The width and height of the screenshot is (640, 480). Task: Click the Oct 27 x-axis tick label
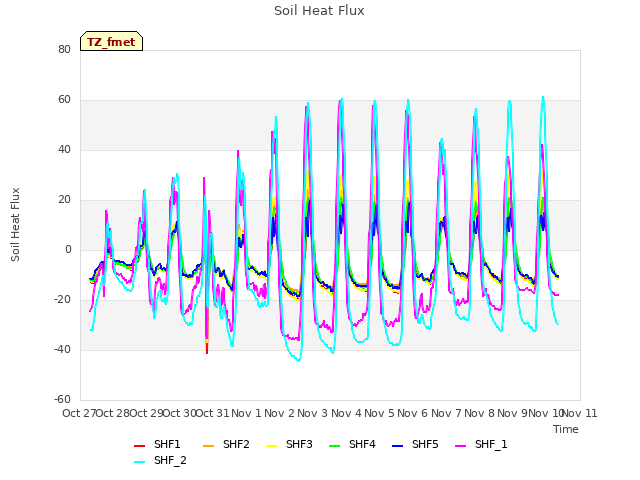[78, 413]
